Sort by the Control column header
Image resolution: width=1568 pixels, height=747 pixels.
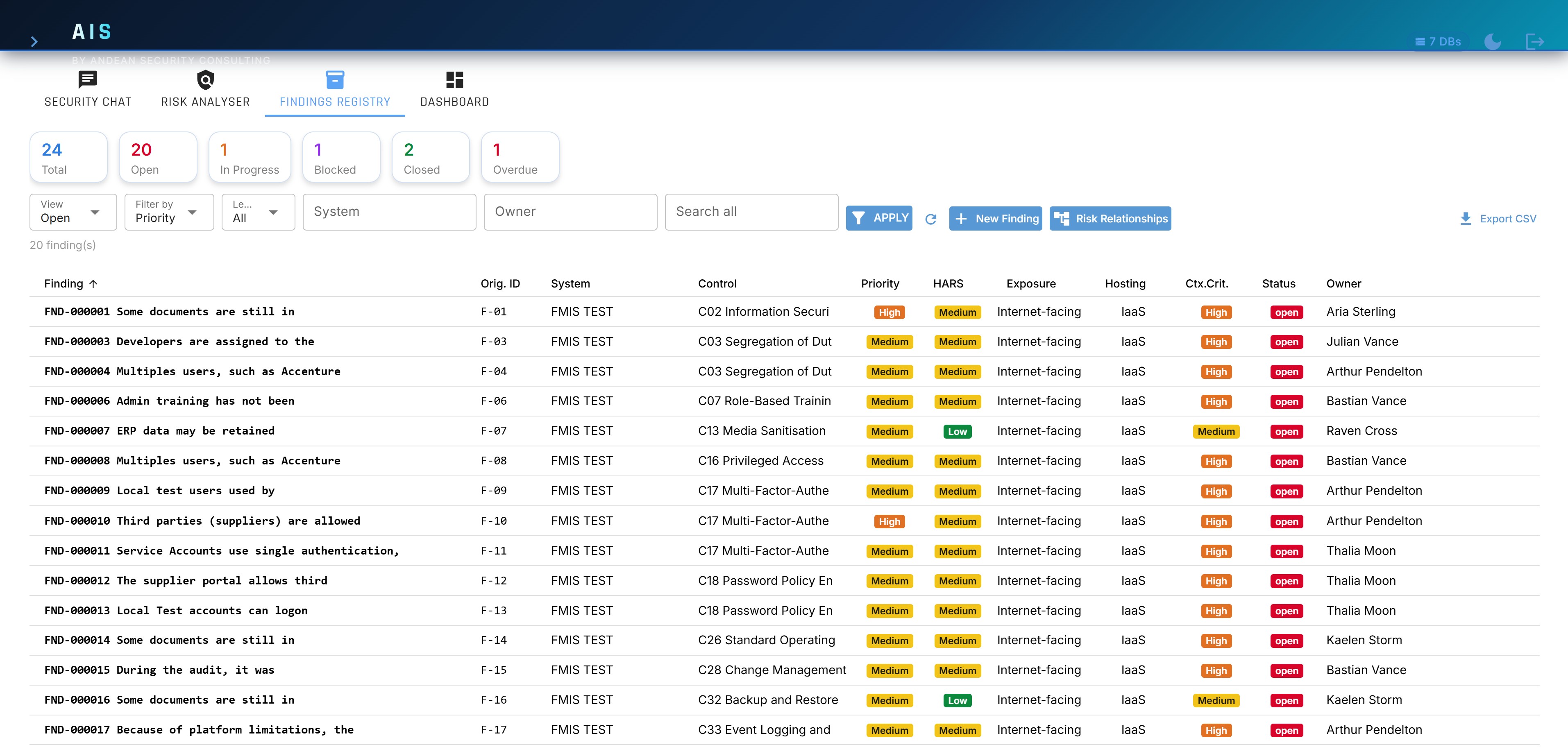(x=717, y=283)
